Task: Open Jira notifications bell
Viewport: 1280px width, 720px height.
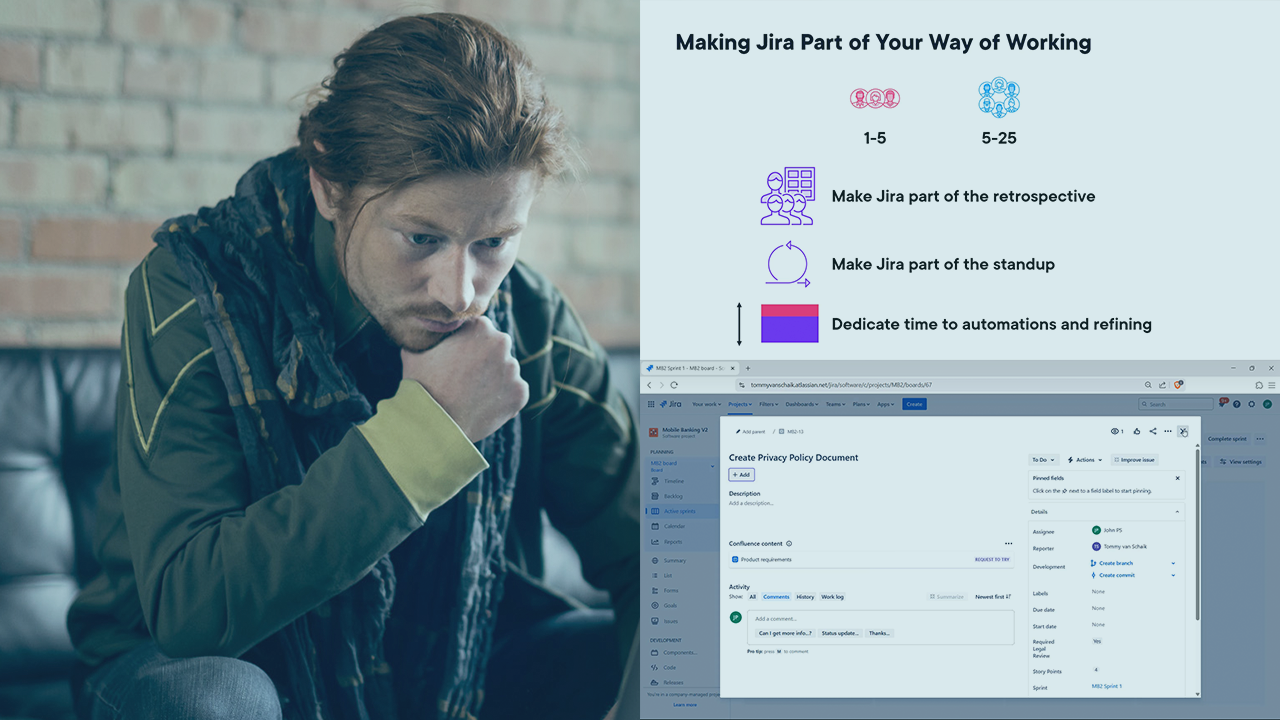Action: click(1222, 404)
